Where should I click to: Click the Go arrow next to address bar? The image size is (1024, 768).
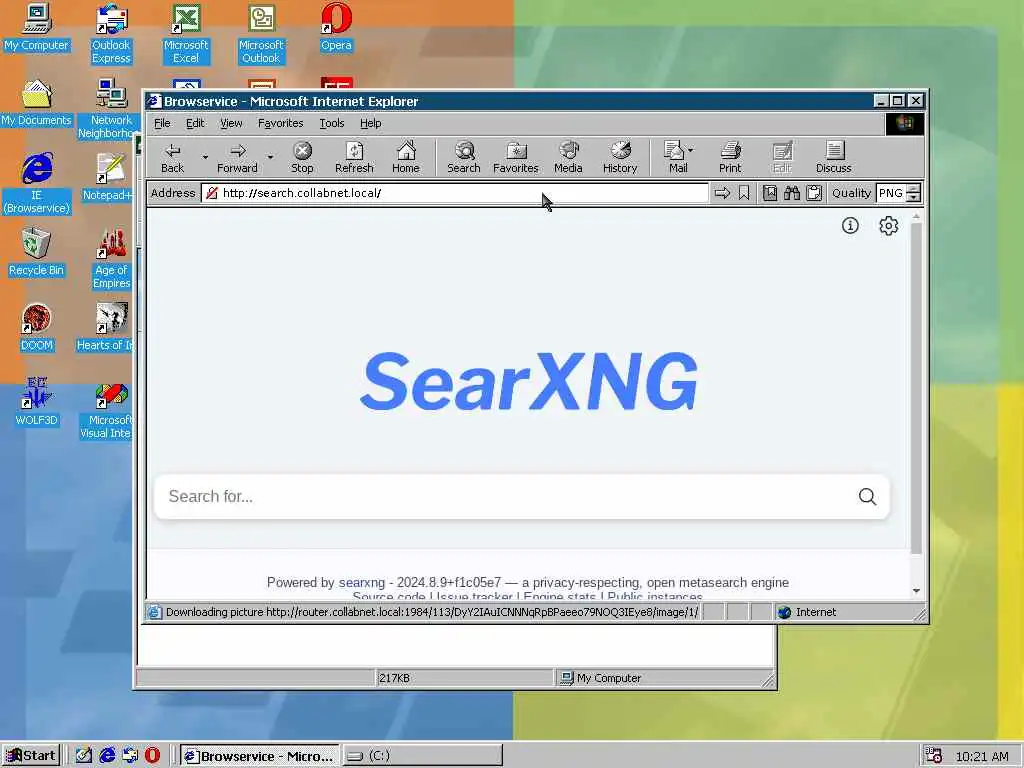(722, 193)
